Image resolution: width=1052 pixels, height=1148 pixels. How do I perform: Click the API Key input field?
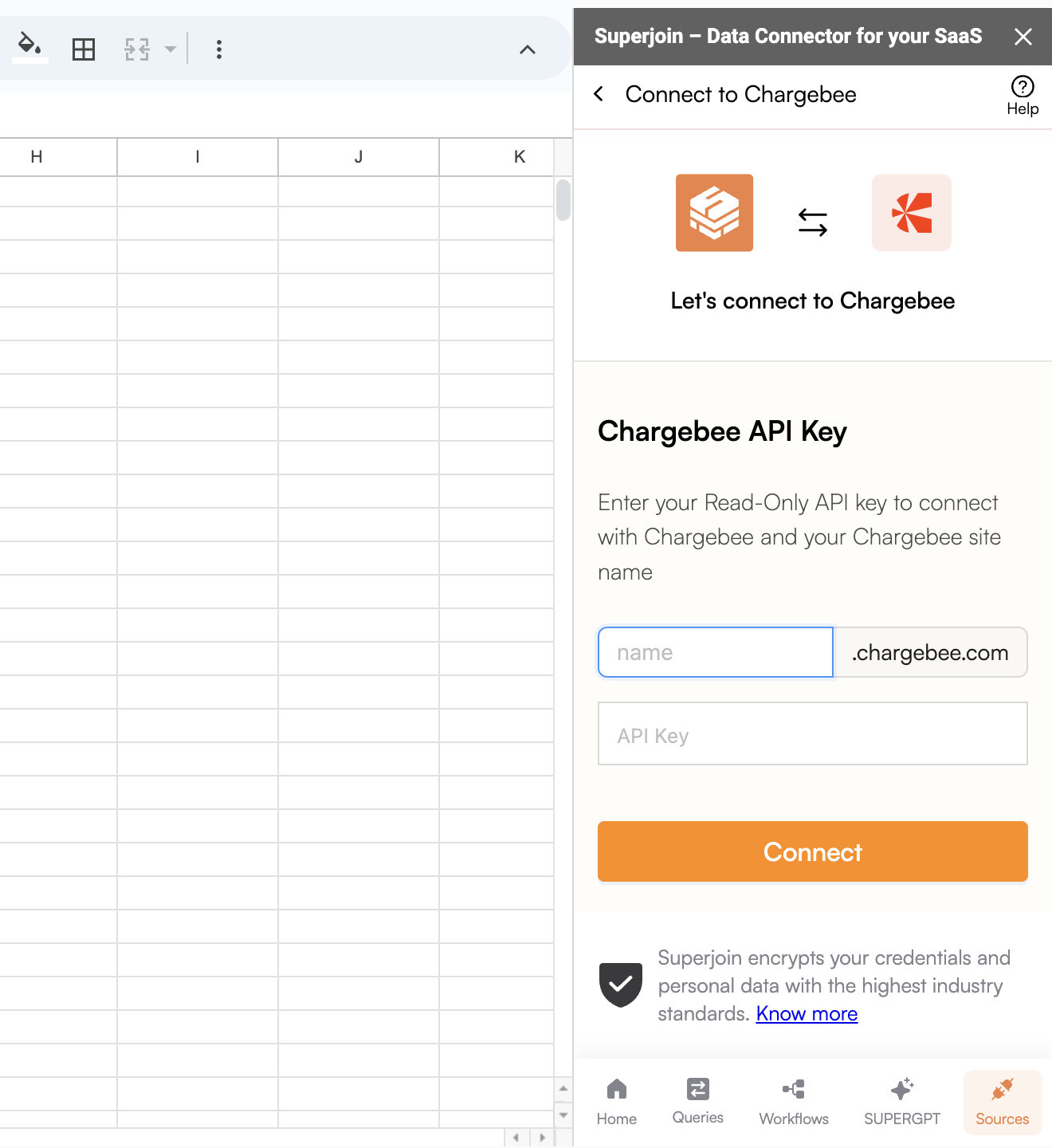(813, 733)
